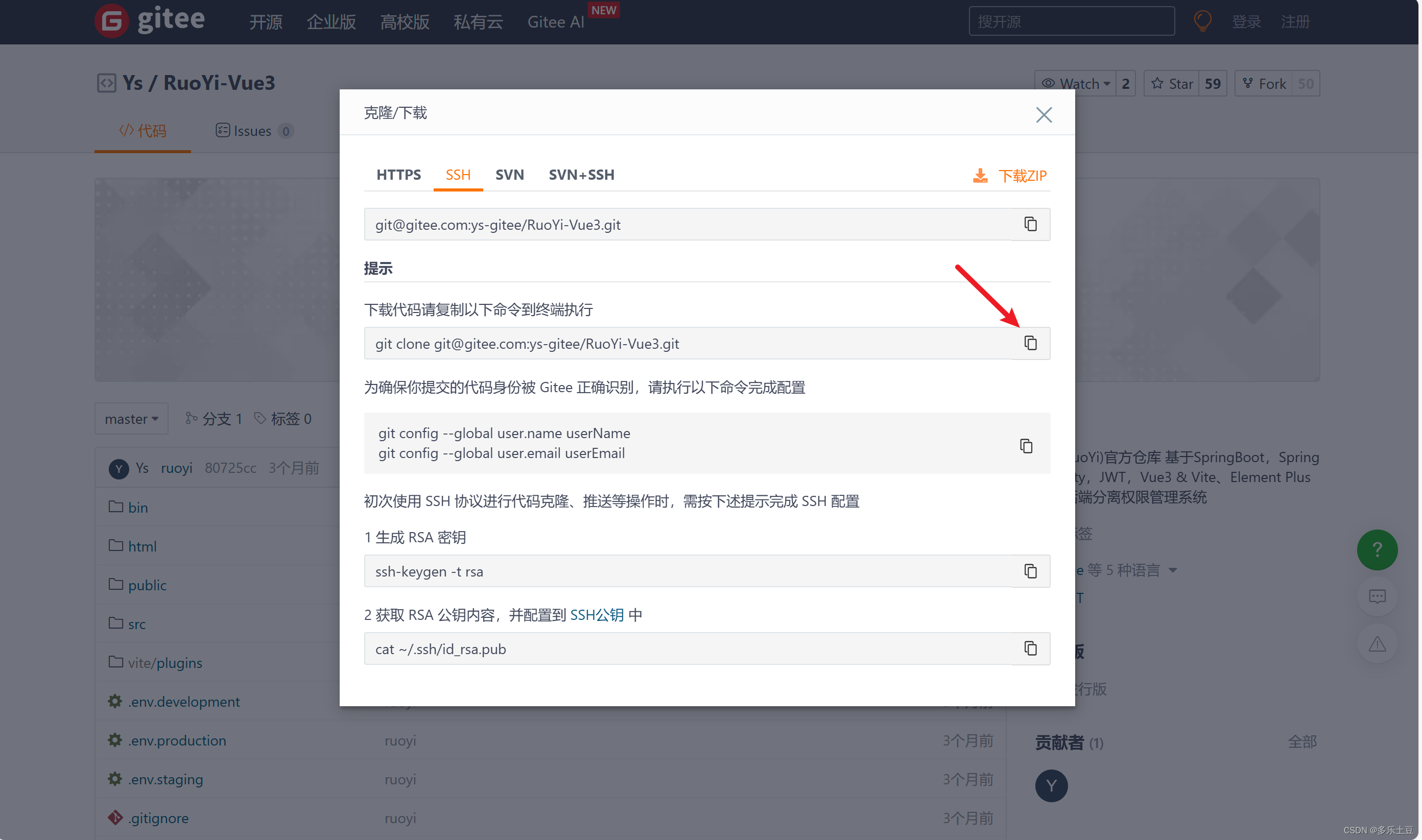
Task: Click the lightbulb icon in header
Action: click(x=1202, y=21)
